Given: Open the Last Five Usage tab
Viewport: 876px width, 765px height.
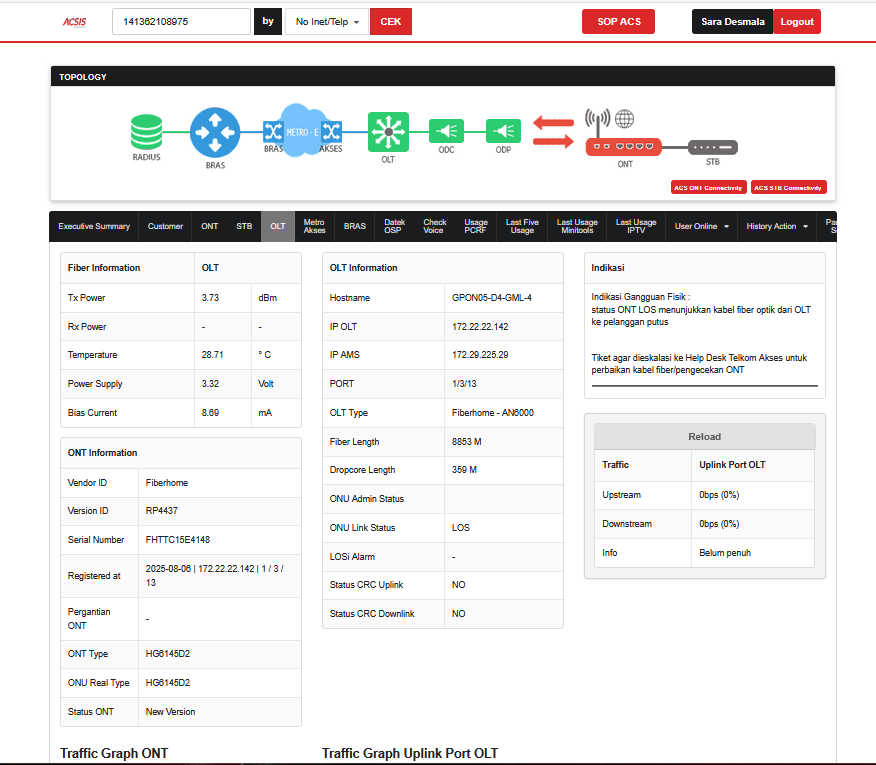Looking at the screenshot, I should point(522,226).
